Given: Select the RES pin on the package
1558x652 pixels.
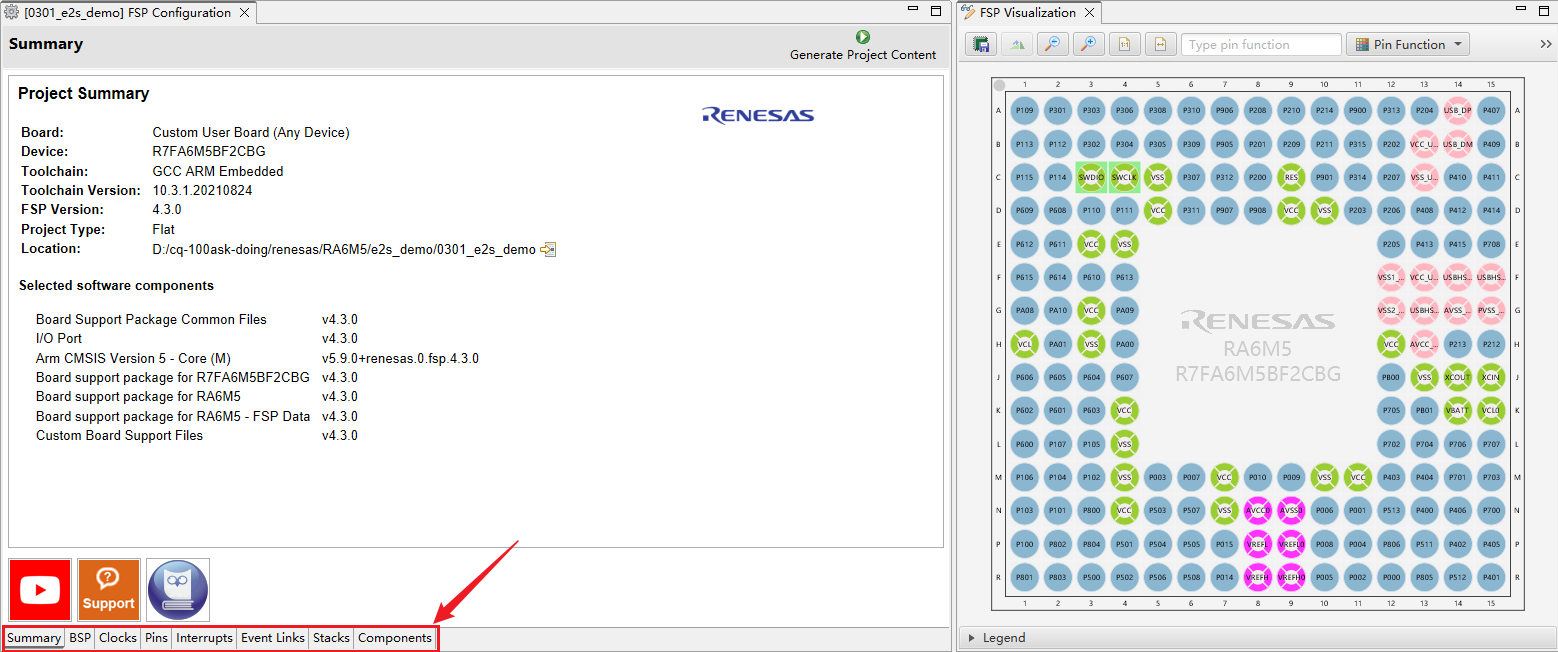Looking at the screenshot, I should (1291, 177).
